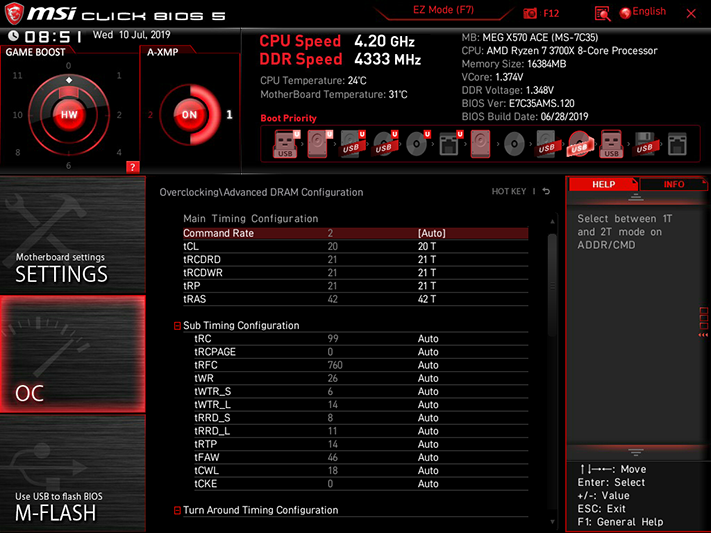Screen dimensions: 711x533
Task: Select the UEFI CD/DVD boot device icon
Action: pos(418,144)
